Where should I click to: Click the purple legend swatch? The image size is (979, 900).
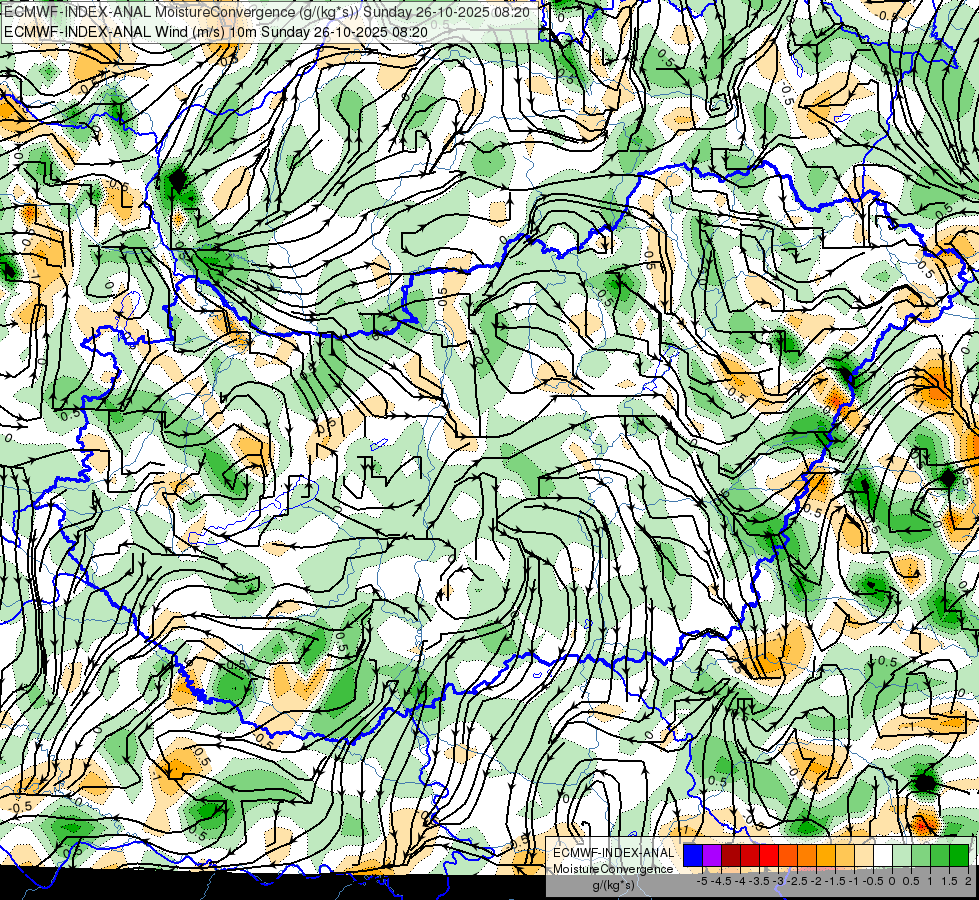[712, 856]
